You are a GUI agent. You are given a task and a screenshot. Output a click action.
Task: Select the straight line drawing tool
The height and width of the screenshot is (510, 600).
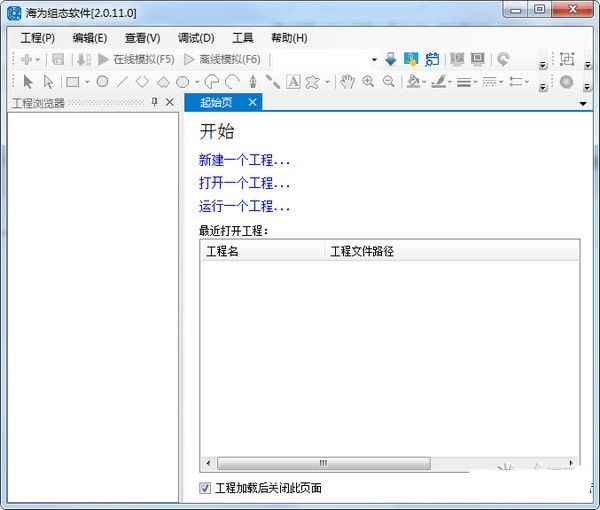click(x=122, y=81)
